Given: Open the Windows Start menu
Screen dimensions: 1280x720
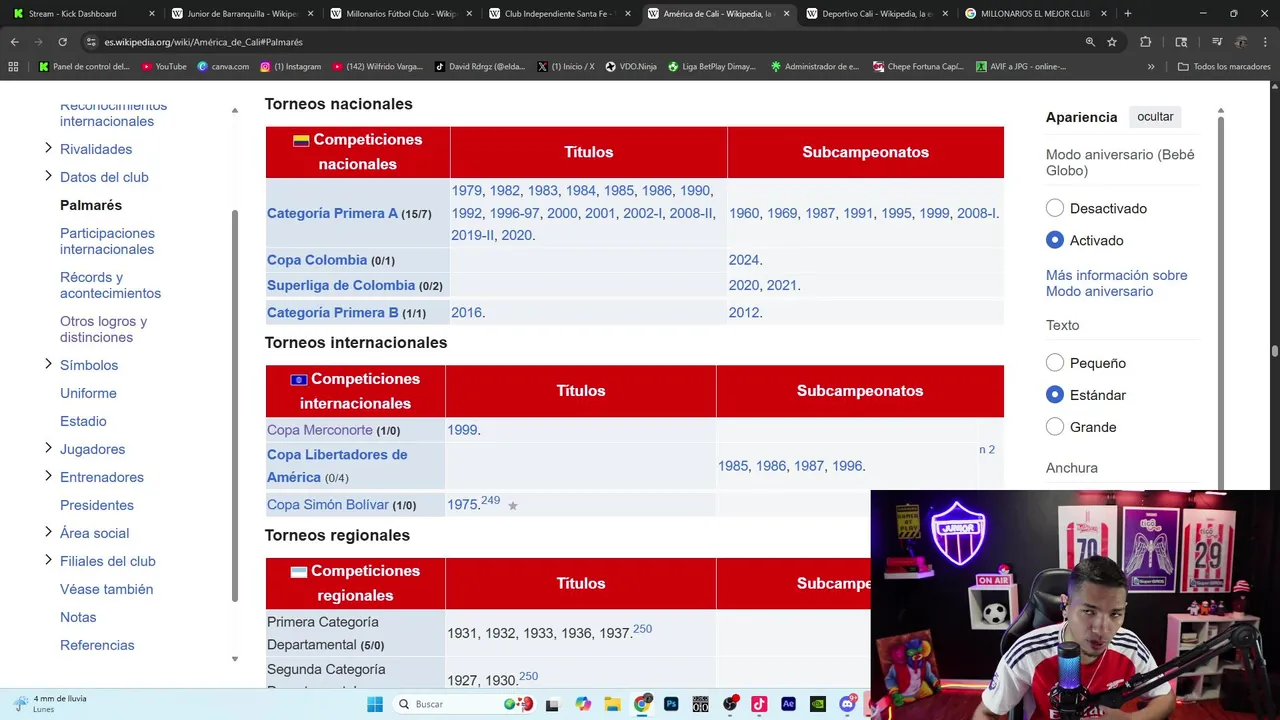Looking at the screenshot, I should click(375, 704).
